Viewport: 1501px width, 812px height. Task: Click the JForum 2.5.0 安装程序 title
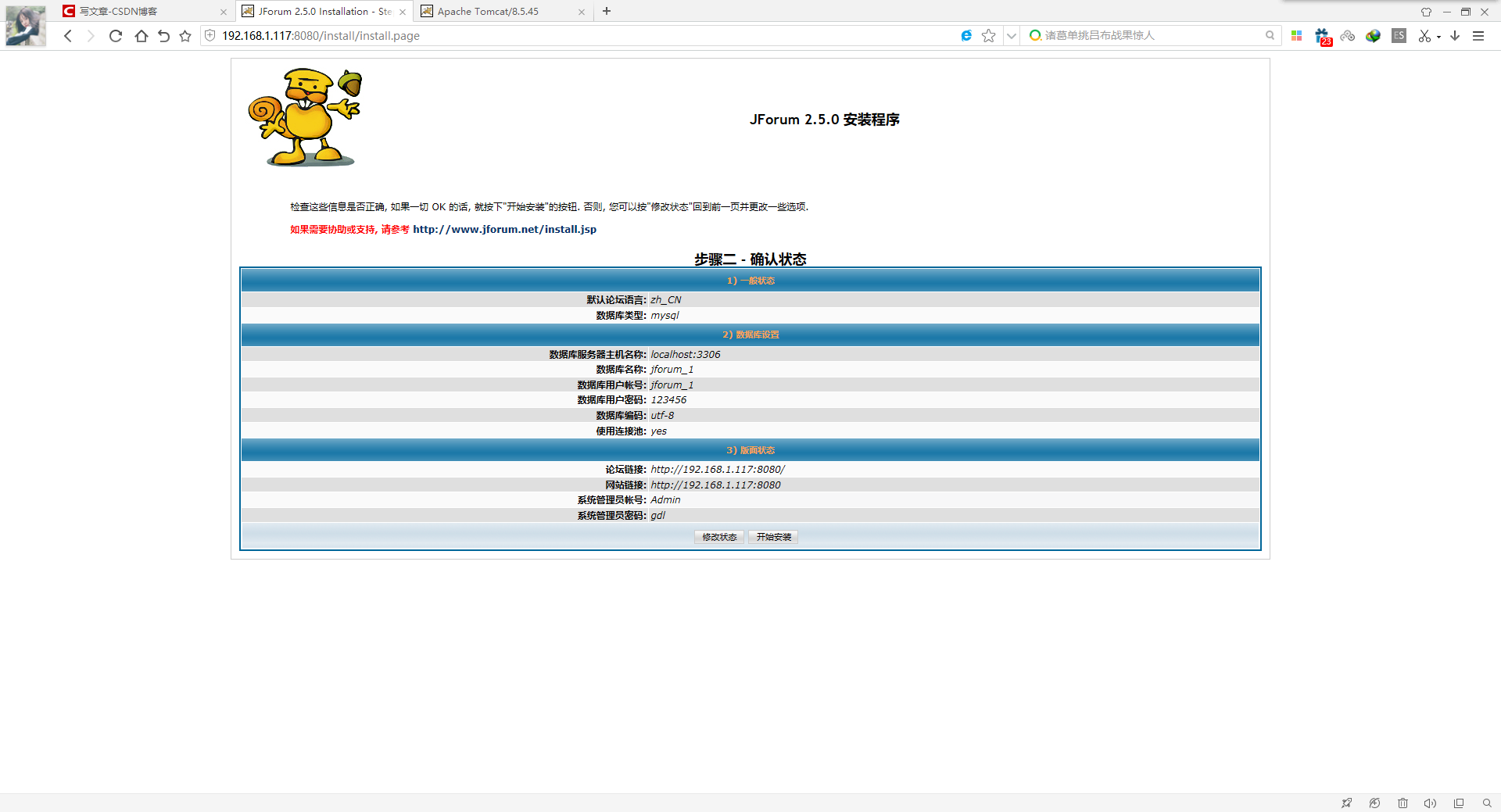pos(825,120)
